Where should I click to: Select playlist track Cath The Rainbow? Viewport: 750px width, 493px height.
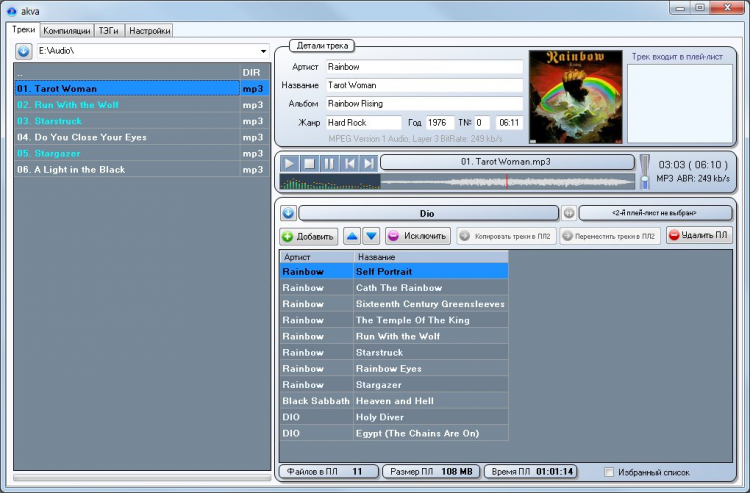[x=394, y=288]
